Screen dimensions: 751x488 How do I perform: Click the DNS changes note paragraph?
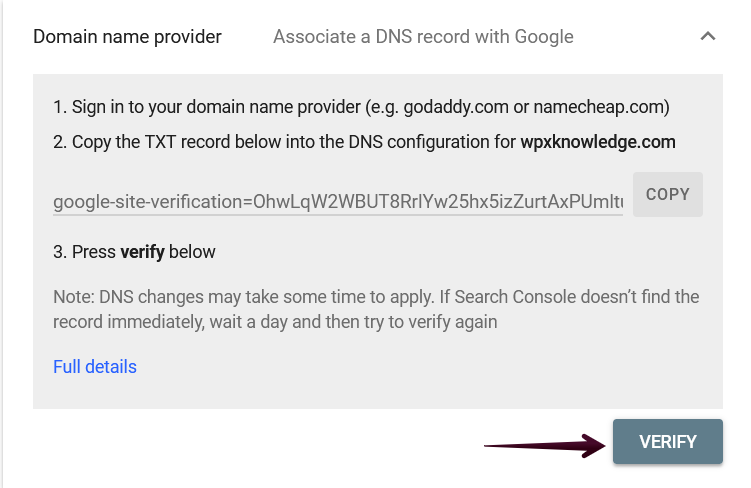(x=376, y=309)
